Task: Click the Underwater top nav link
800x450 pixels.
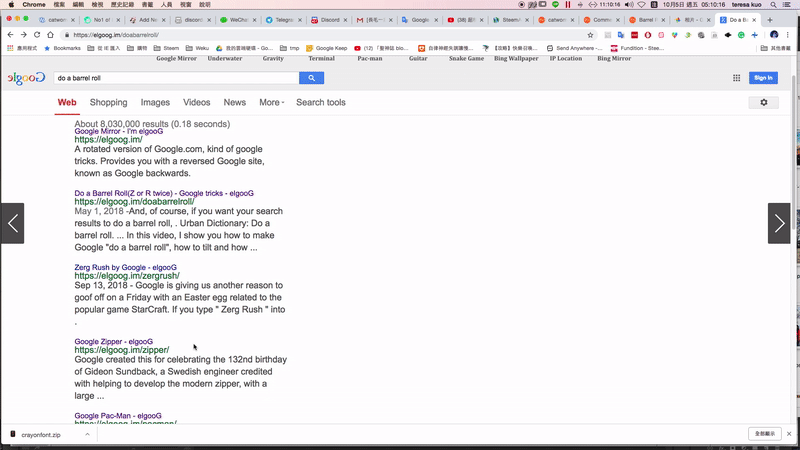Action: (x=224, y=59)
